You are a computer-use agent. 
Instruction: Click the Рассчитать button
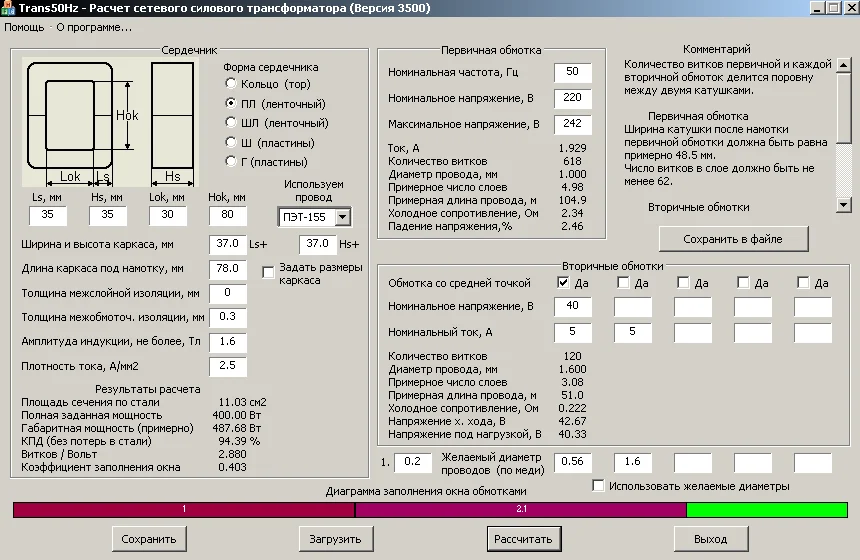(x=523, y=539)
